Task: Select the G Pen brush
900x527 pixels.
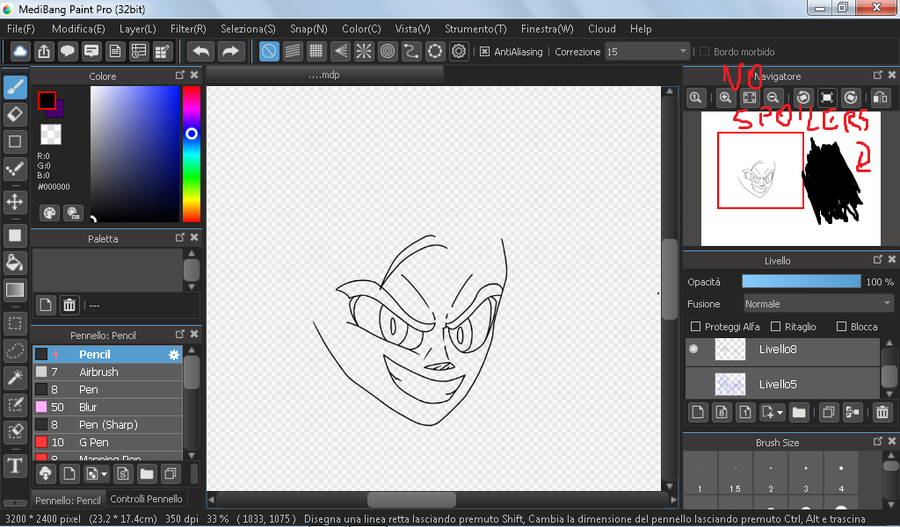Action: (107, 442)
